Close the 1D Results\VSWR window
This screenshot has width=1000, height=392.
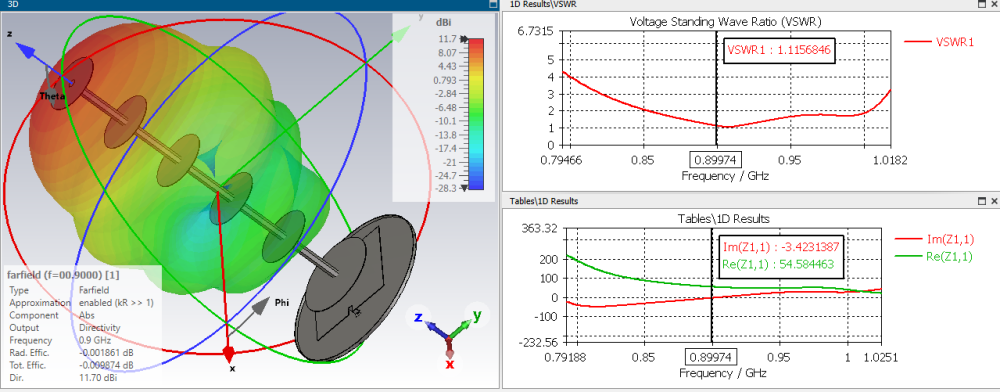tap(994, 4)
